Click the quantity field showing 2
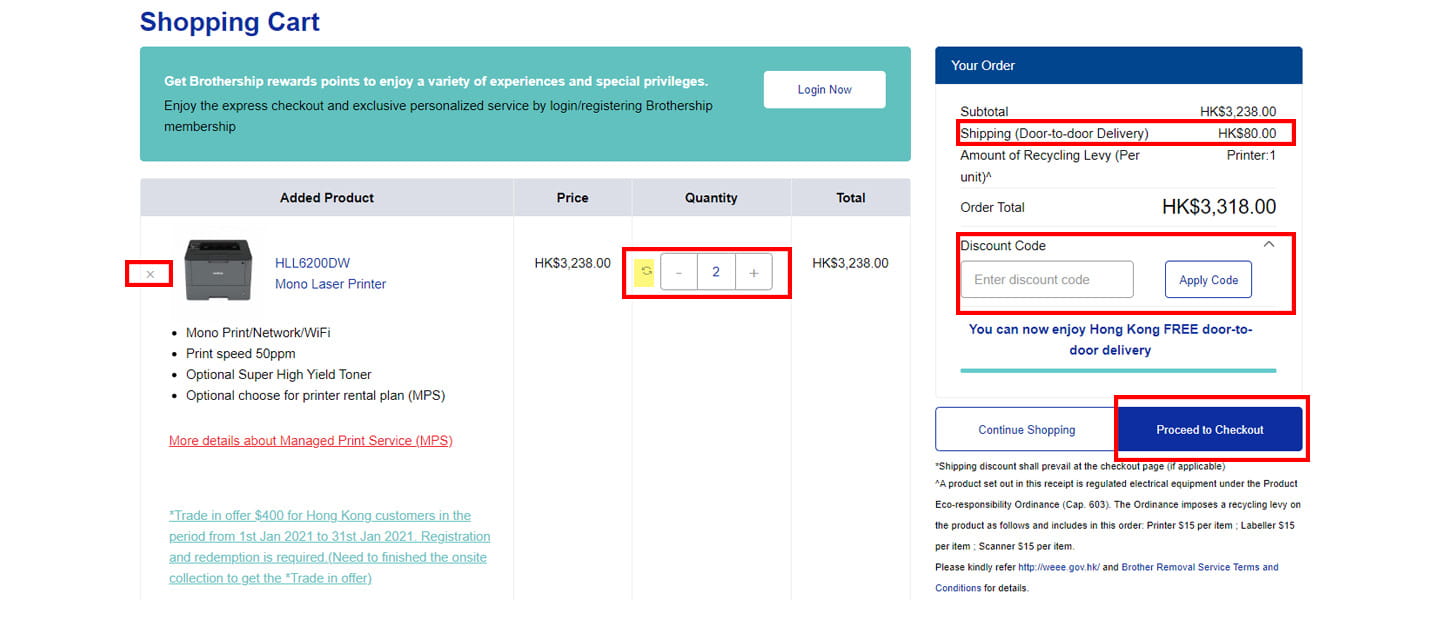 pyautogui.click(x=716, y=272)
